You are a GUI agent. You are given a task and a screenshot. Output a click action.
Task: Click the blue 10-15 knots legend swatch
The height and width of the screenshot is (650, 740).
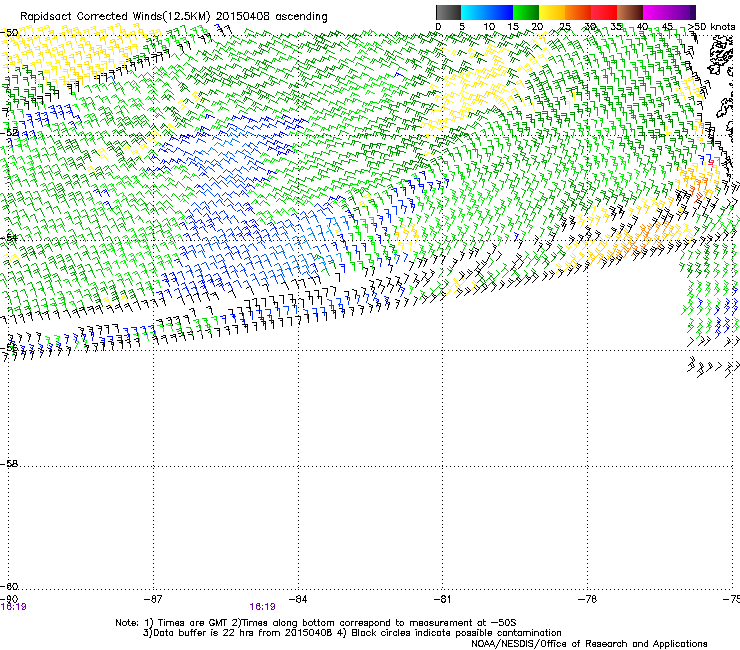[x=500, y=12]
